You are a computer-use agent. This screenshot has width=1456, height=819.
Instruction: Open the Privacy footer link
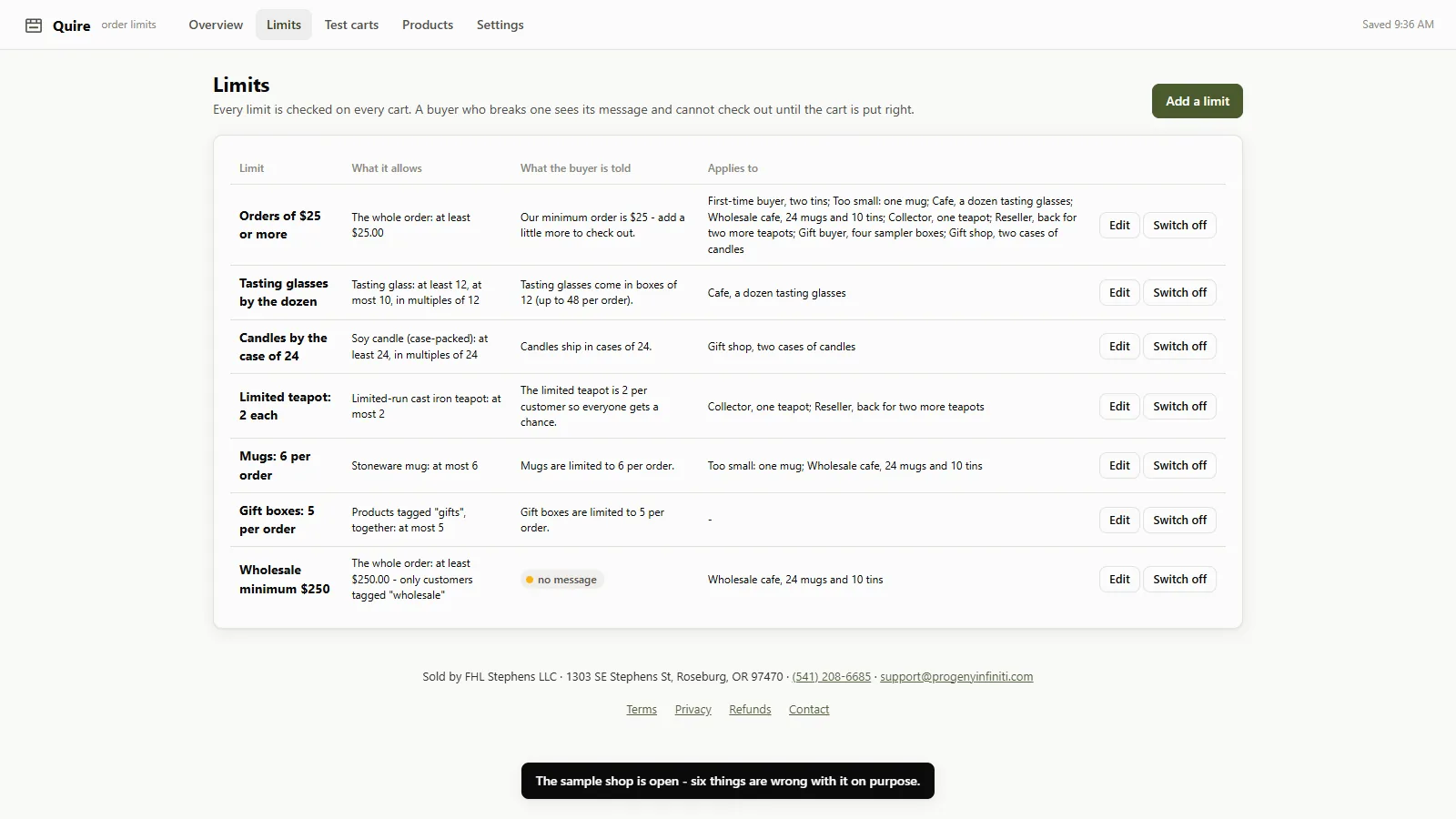(693, 709)
